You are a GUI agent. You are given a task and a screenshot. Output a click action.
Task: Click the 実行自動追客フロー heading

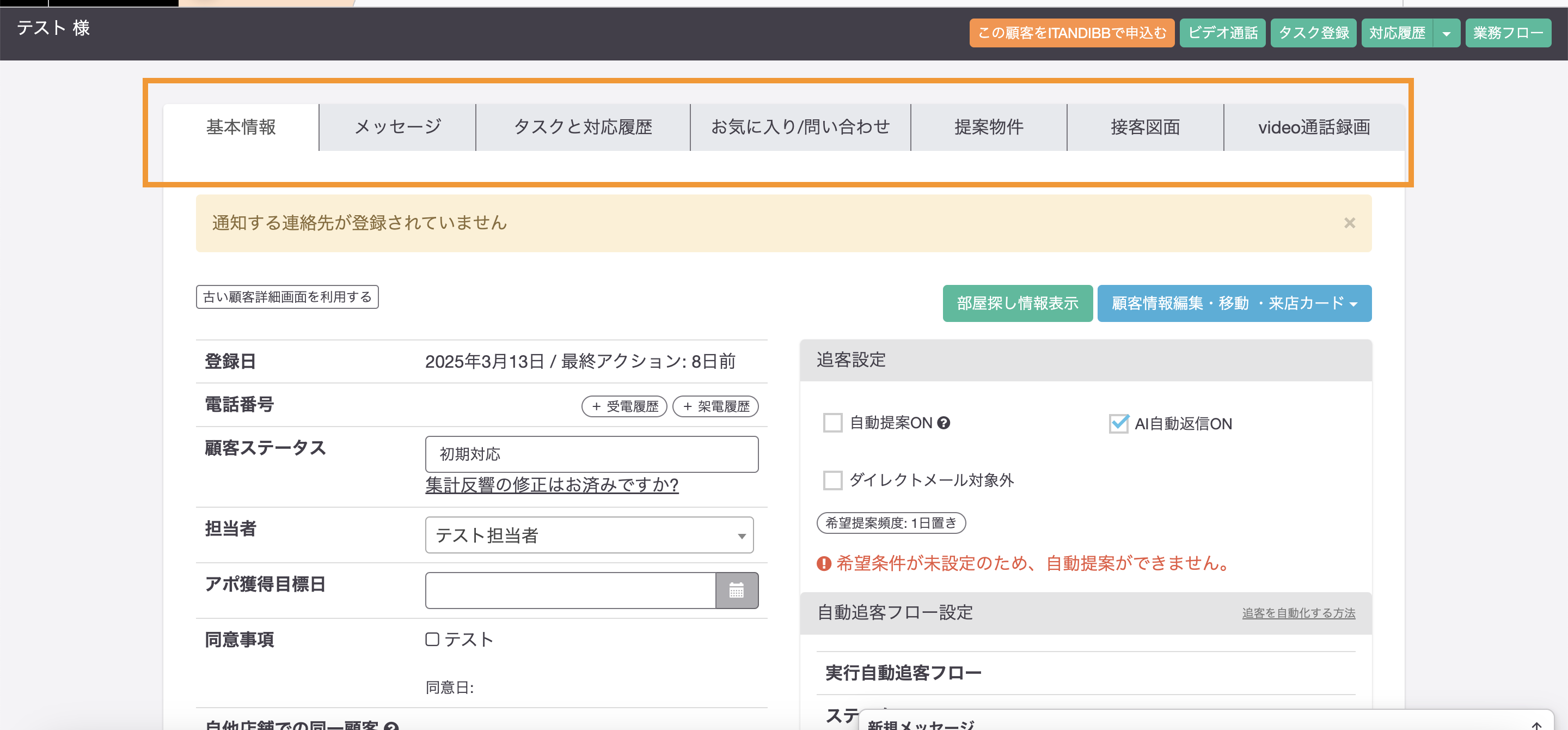click(903, 673)
